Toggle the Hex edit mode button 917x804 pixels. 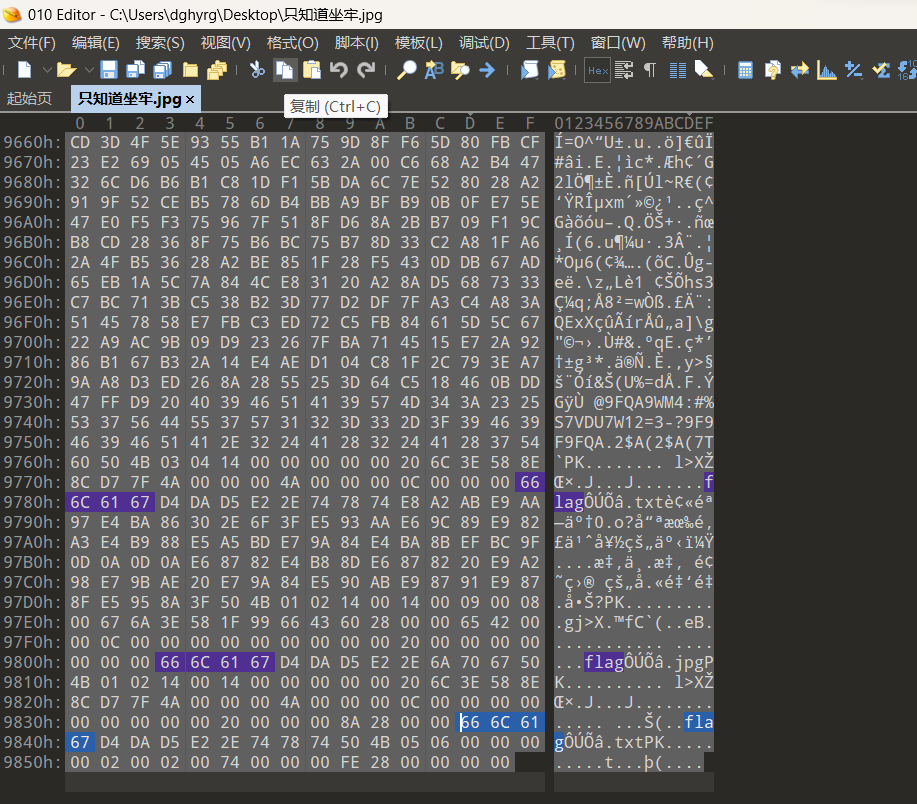click(x=597, y=70)
